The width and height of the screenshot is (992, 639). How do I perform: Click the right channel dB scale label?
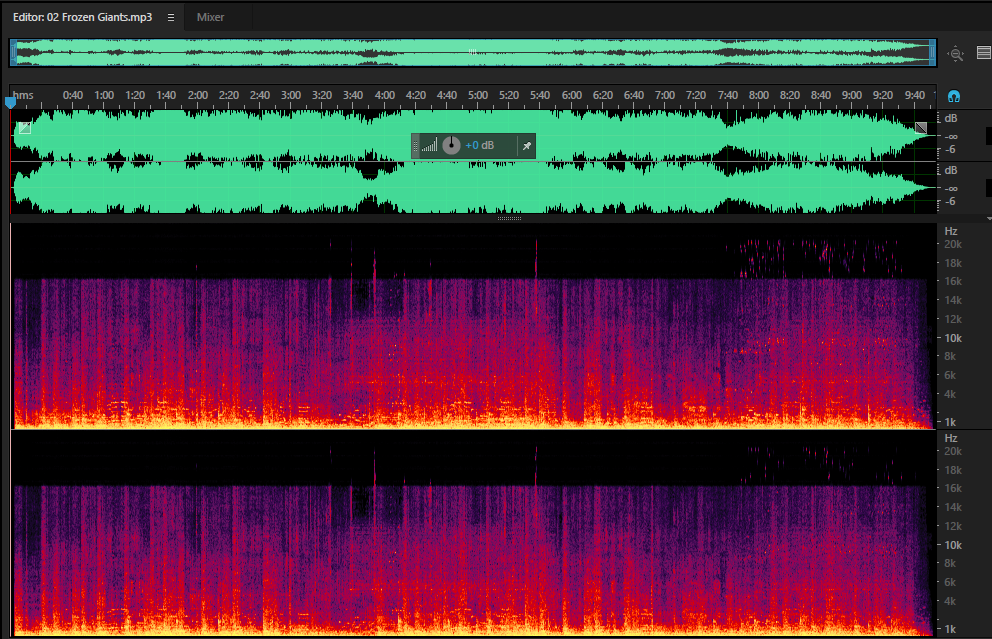click(x=951, y=170)
